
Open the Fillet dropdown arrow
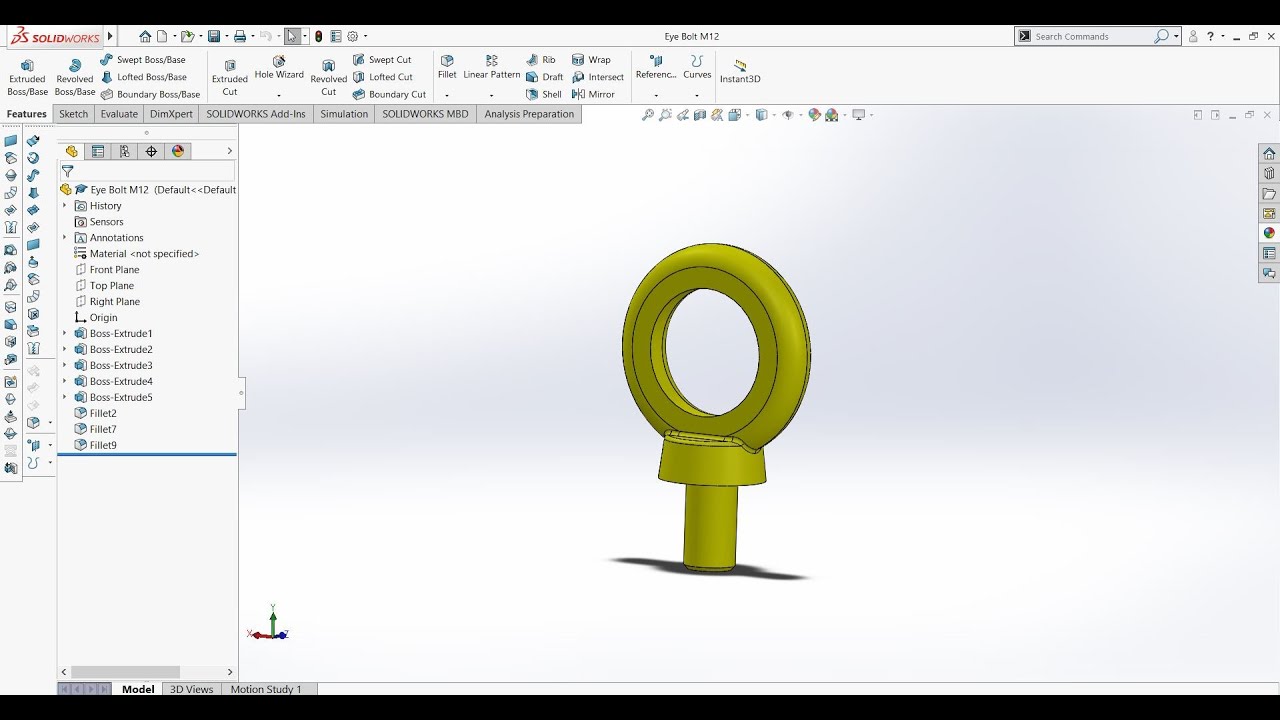coord(447,95)
